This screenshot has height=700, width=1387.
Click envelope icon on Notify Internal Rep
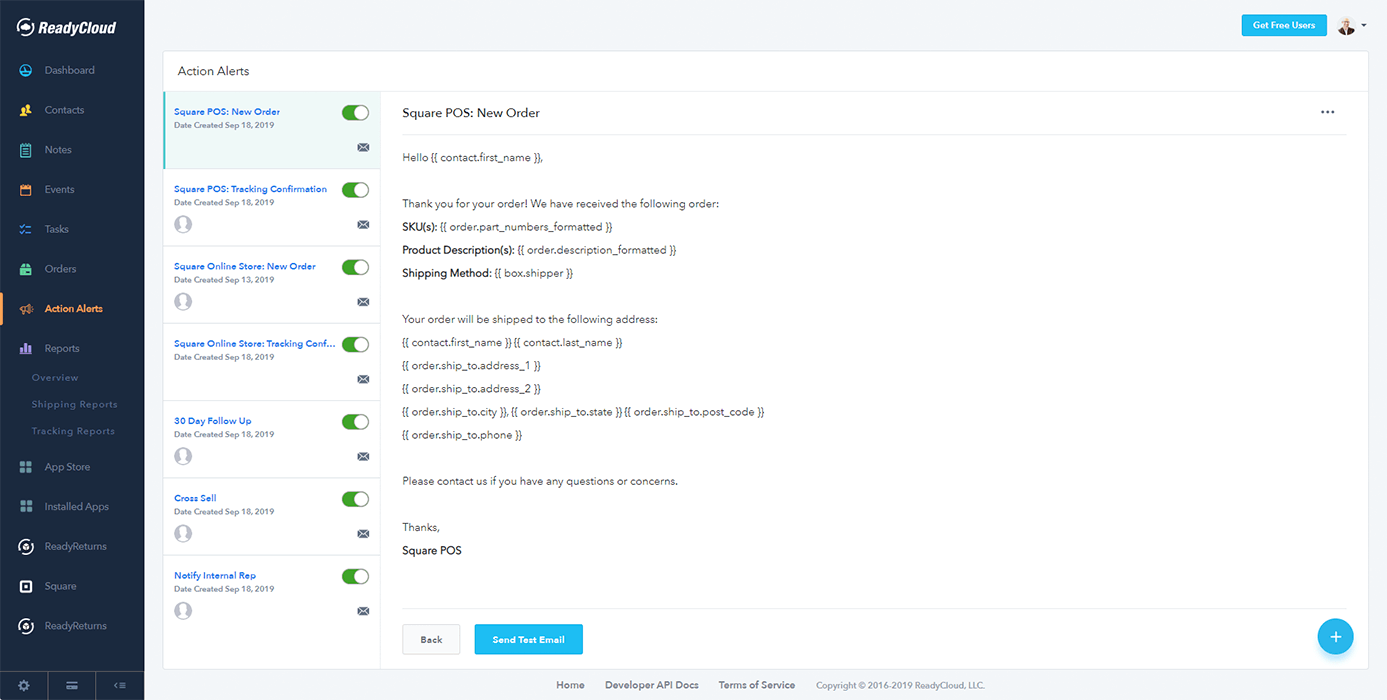363,611
